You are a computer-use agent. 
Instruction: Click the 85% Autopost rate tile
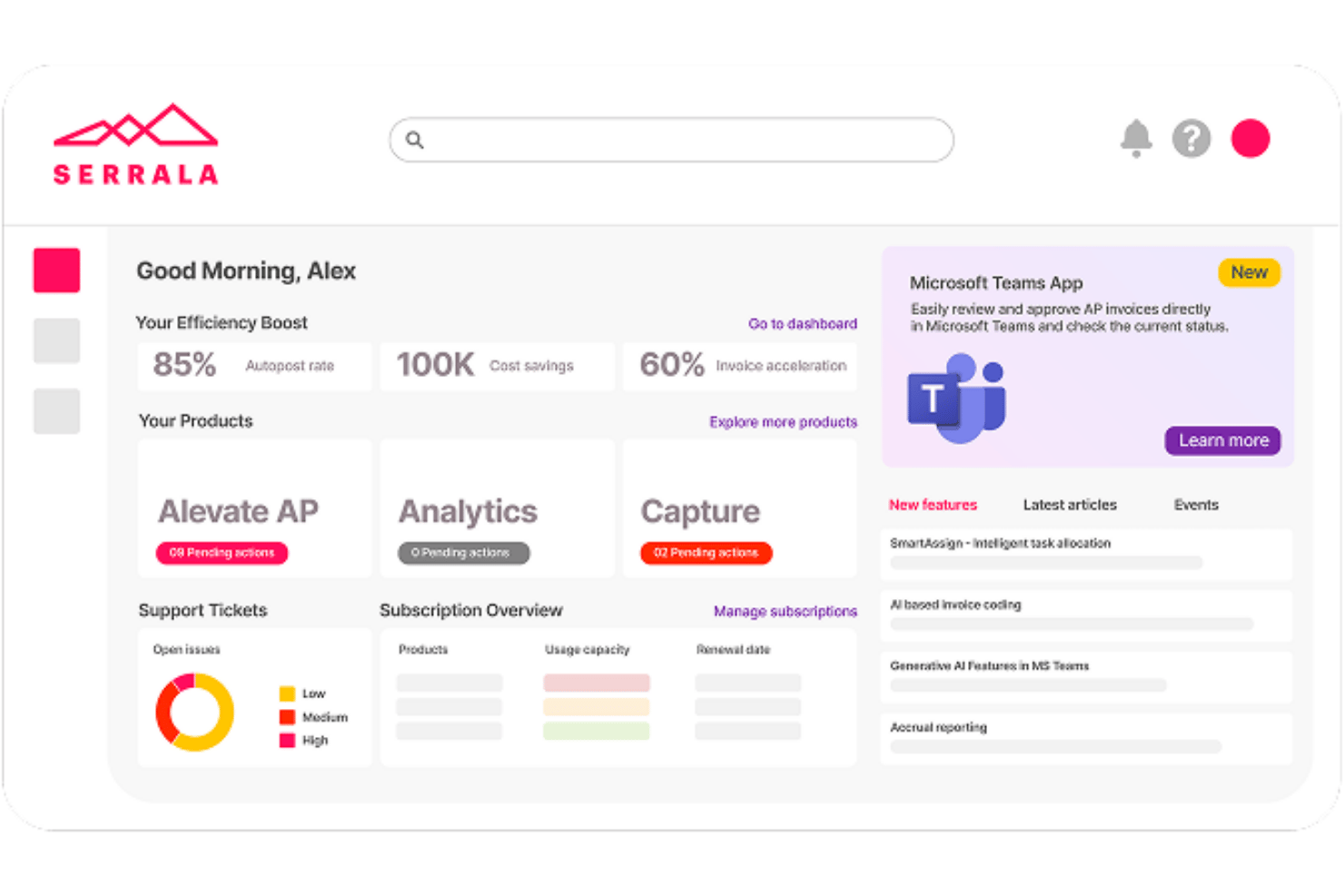coord(254,366)
